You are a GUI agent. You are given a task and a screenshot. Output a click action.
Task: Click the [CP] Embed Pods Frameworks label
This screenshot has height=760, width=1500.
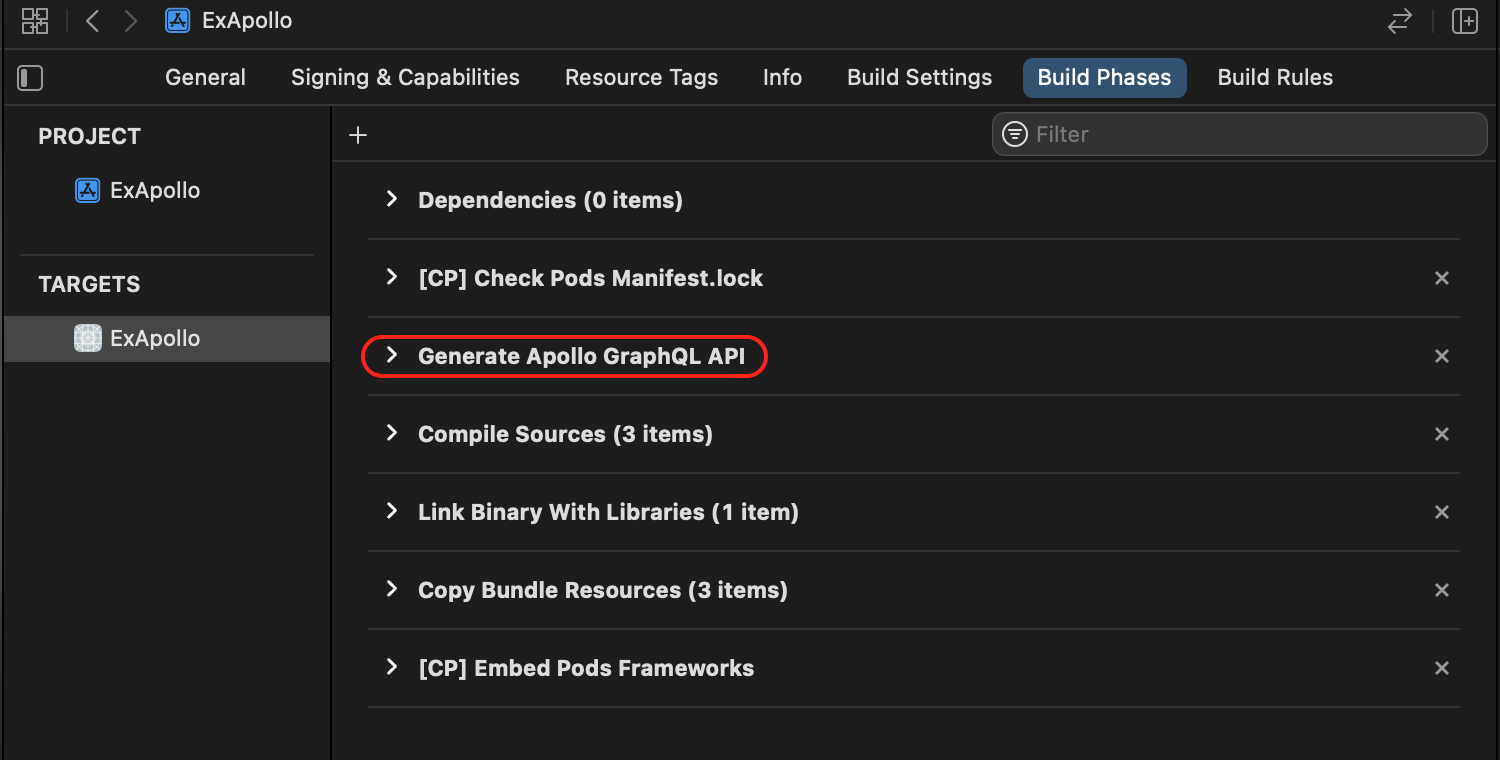pos(586,668)
